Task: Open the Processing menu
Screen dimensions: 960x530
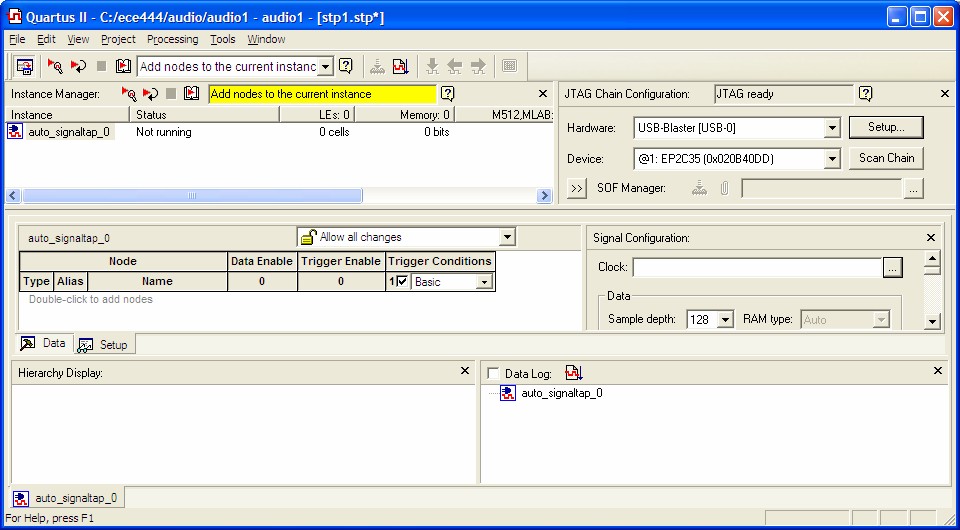Action: click(172, 39)
